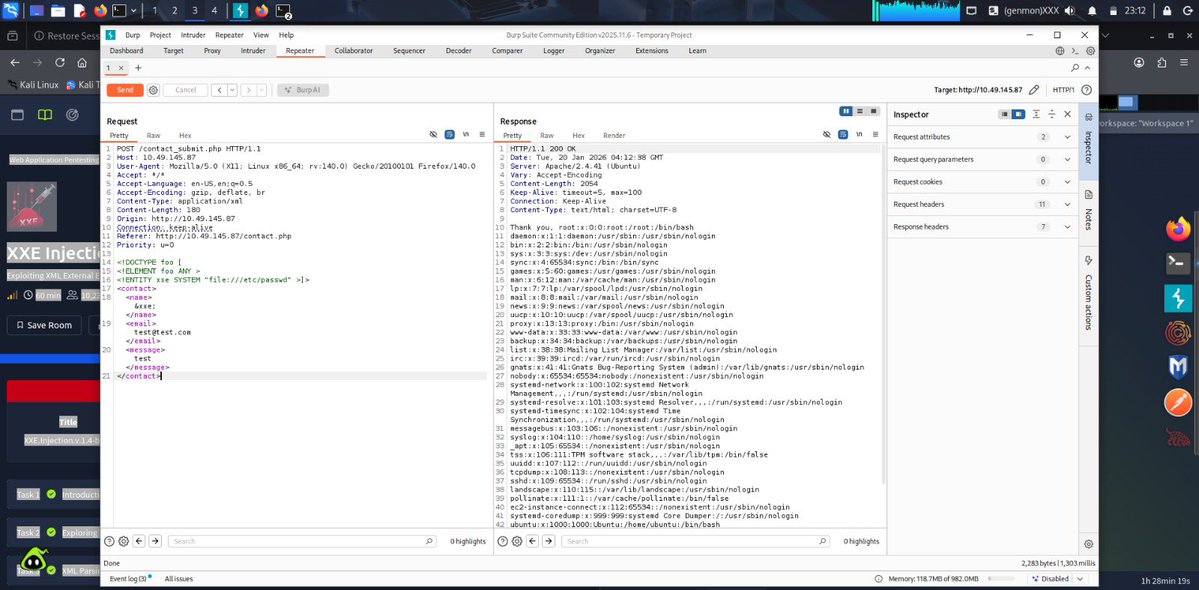
Task: Open Notes side panel
Action: (x=1089, y=210)
